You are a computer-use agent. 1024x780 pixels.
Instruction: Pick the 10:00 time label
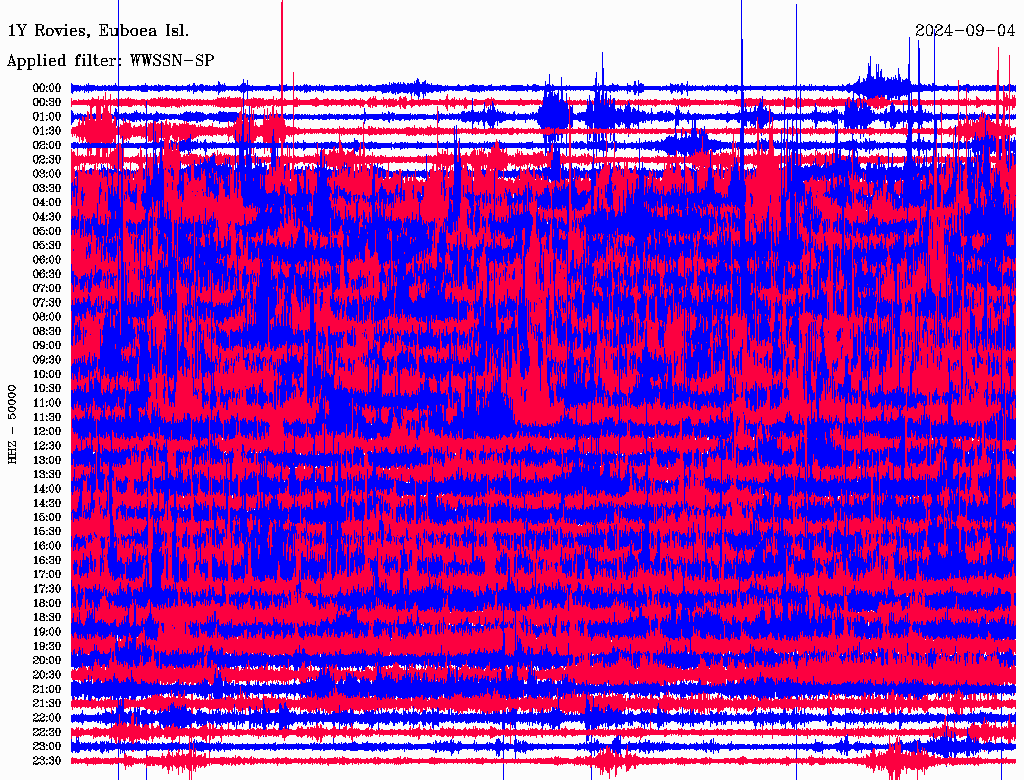[47, 374]
